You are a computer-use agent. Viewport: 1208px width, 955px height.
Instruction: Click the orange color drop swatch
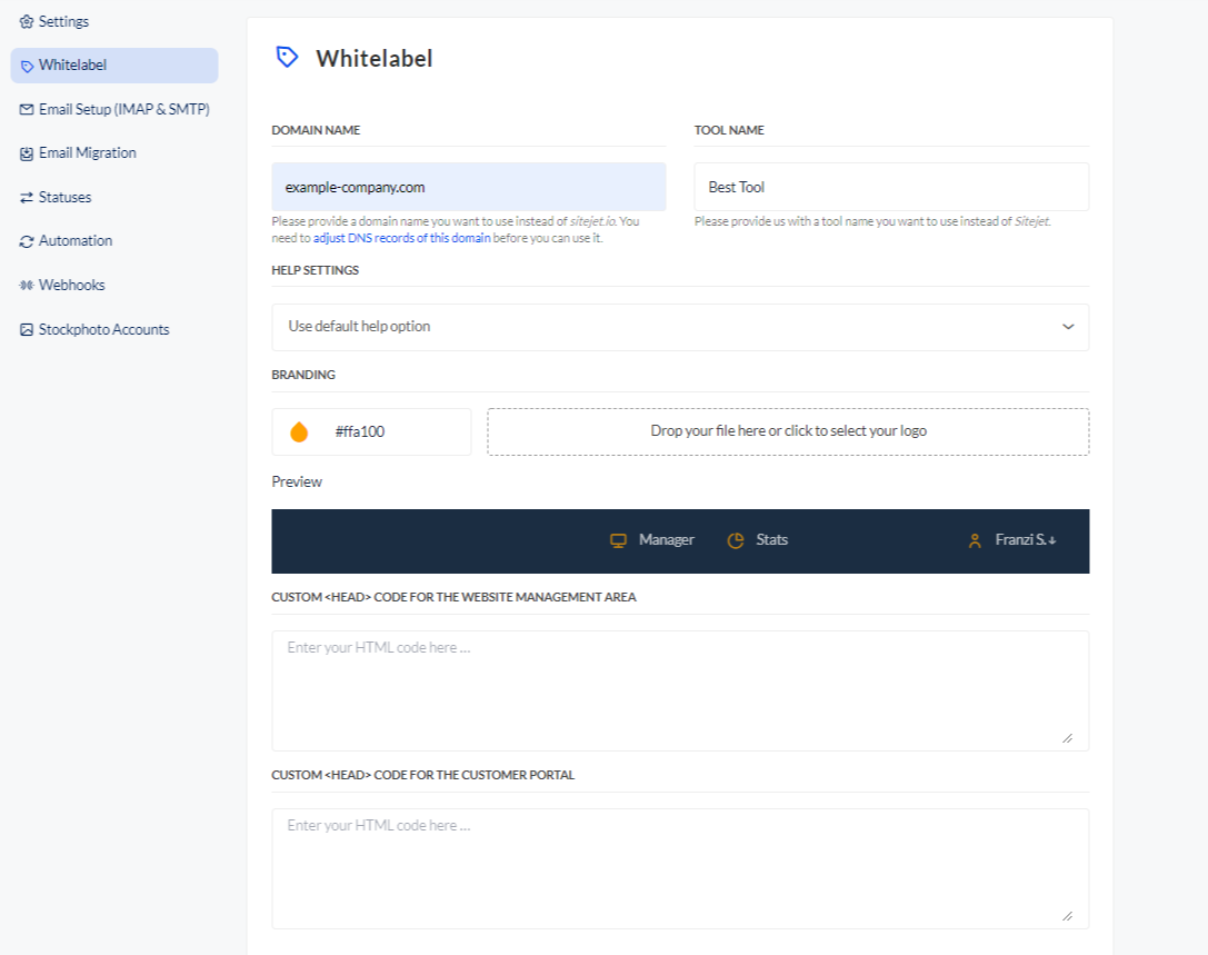[298, 432]
